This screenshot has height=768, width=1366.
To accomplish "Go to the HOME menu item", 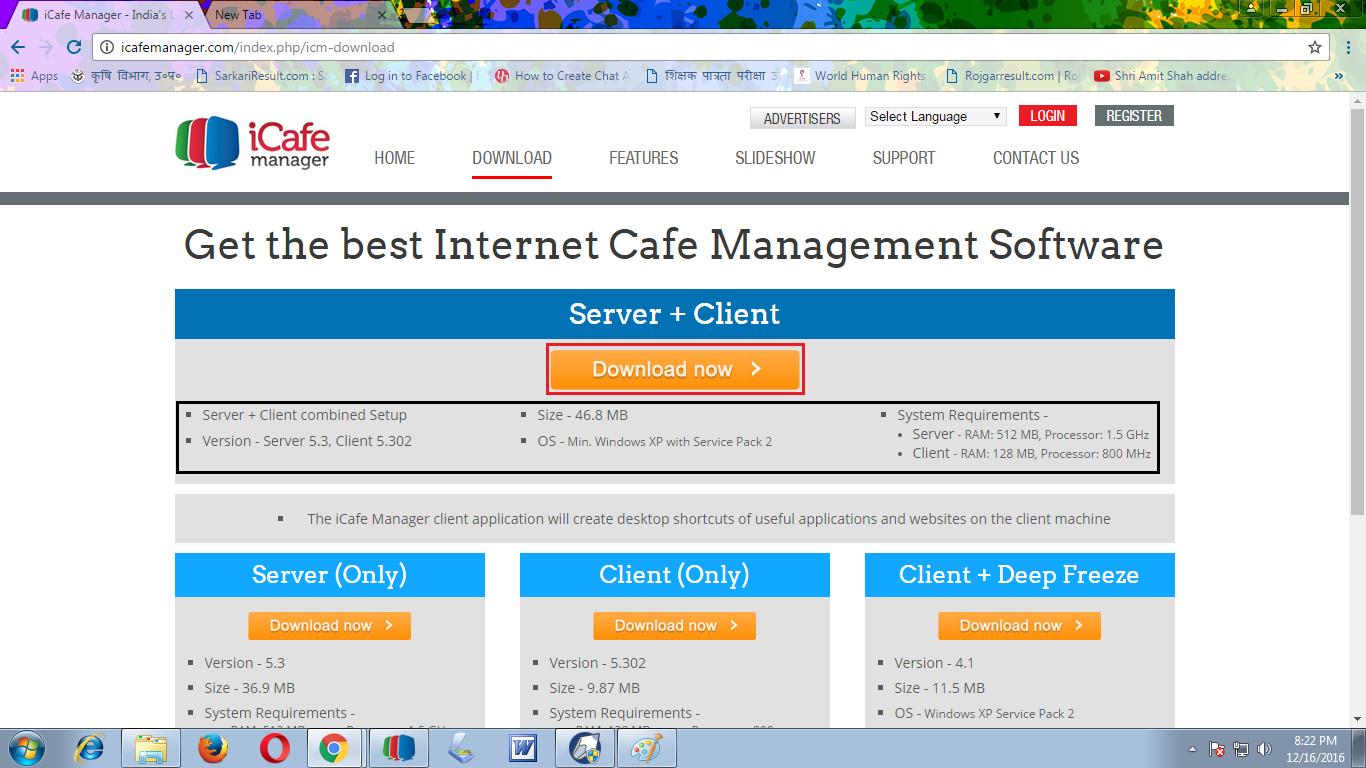I will coord(394,158).
